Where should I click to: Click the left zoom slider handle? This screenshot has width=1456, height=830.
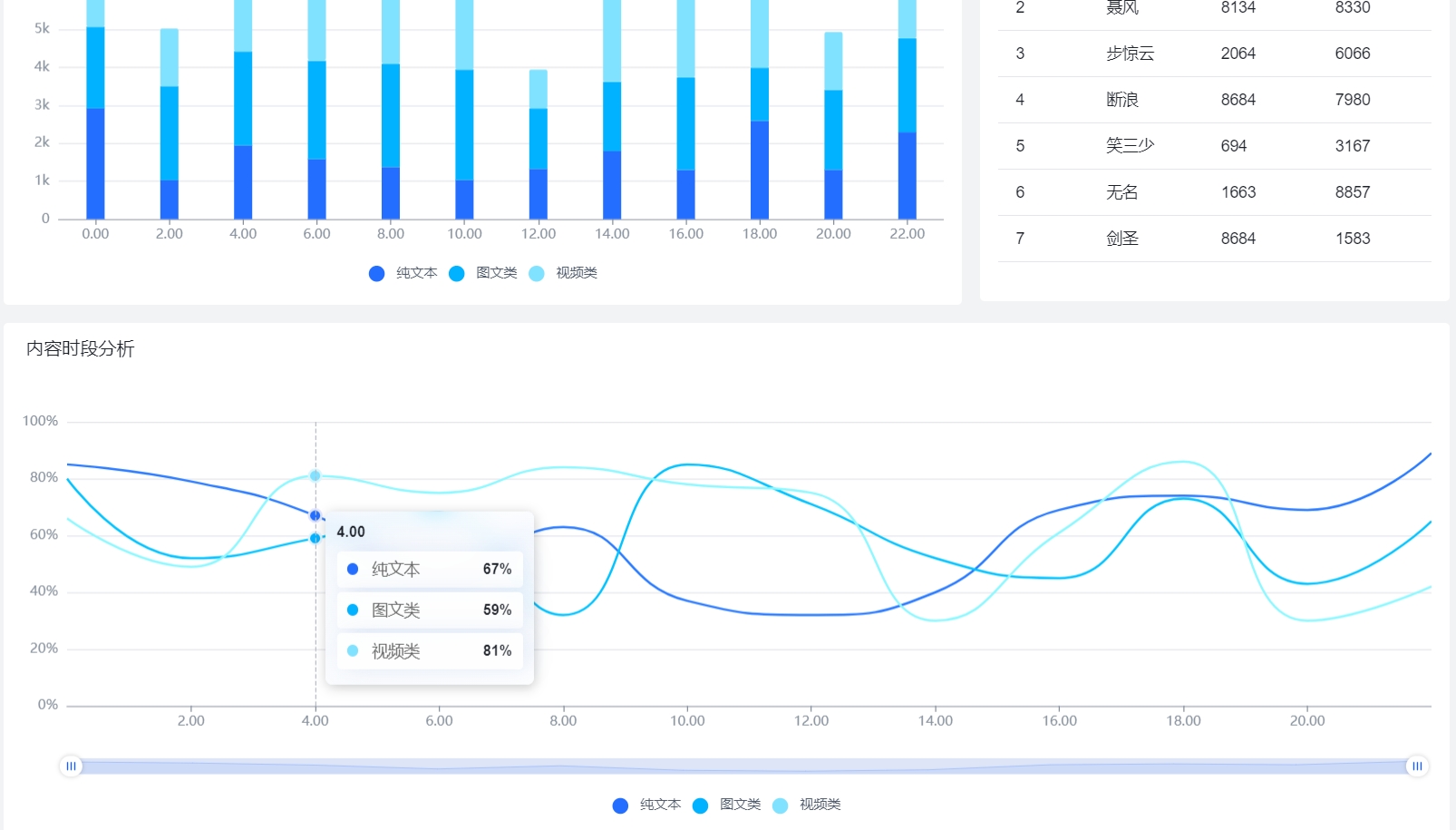pyautogui.click(x=71, y=767)
